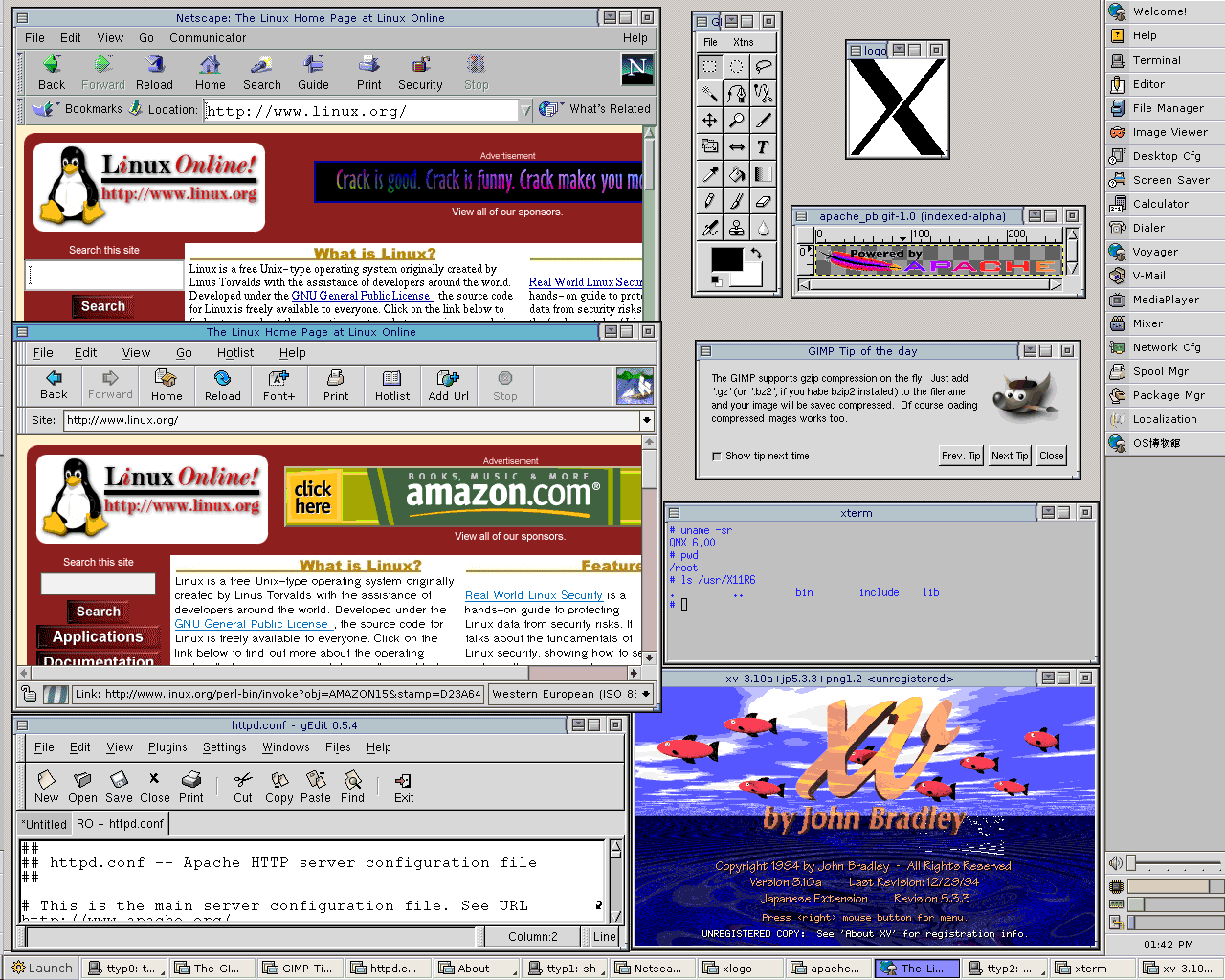
Task: Select the Pencil tool in GIMP
Action: [x=709, y=201]
